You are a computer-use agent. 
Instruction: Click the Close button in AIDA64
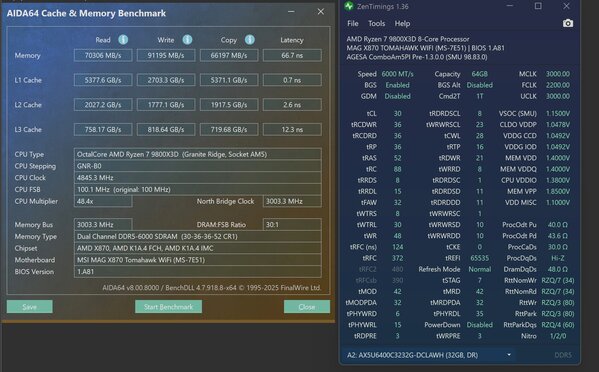[307, 307]
